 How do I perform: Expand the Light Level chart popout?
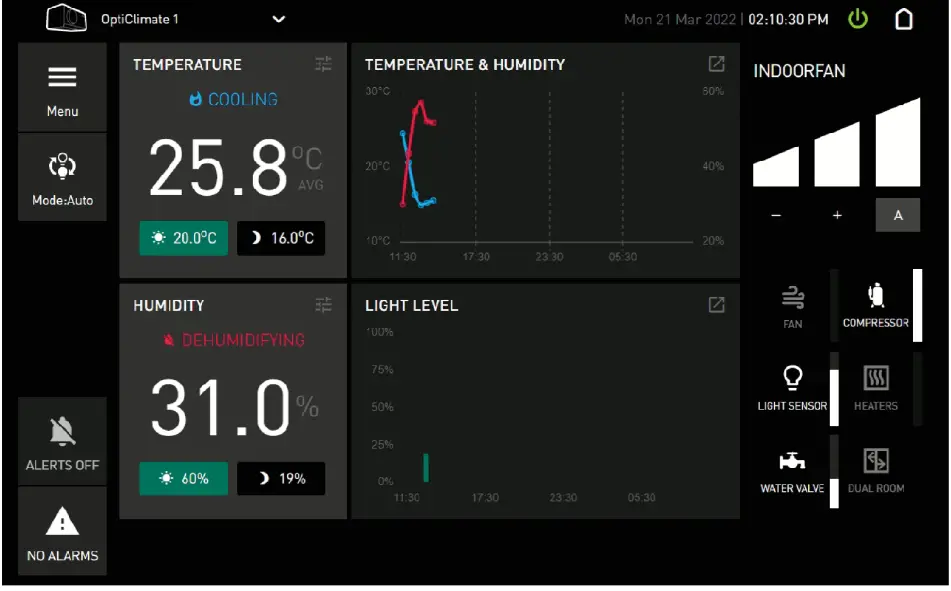(x=716, y=305)
